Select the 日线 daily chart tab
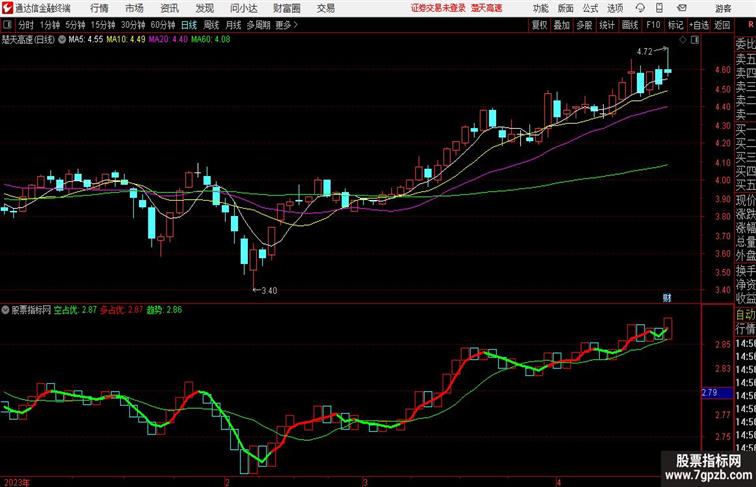The width and height of the screenshot is (756, 487). pyautogui.click(x=189, y=25)
